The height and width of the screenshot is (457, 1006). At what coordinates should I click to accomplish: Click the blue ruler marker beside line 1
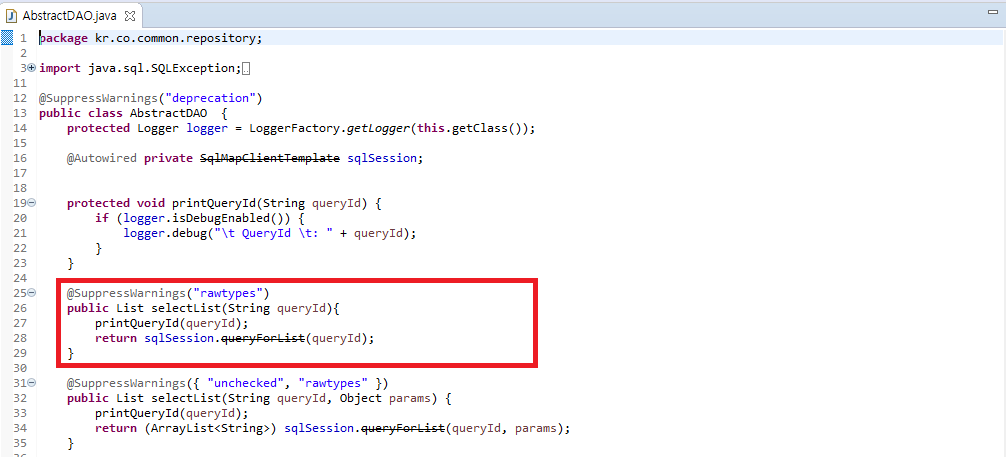coord(6,38)
